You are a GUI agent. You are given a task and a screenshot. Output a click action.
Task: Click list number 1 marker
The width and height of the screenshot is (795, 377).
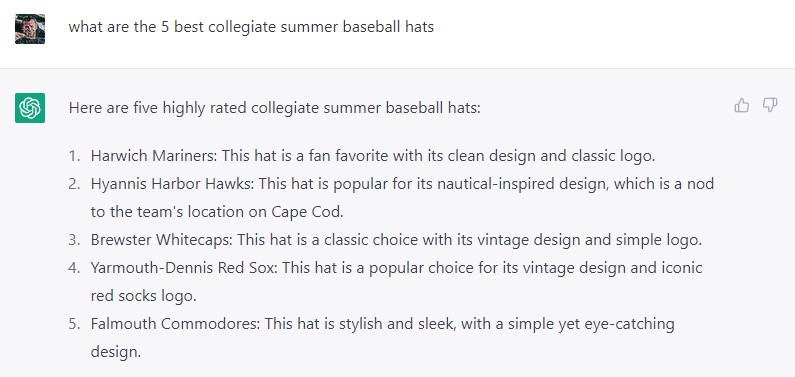(75, 156)
